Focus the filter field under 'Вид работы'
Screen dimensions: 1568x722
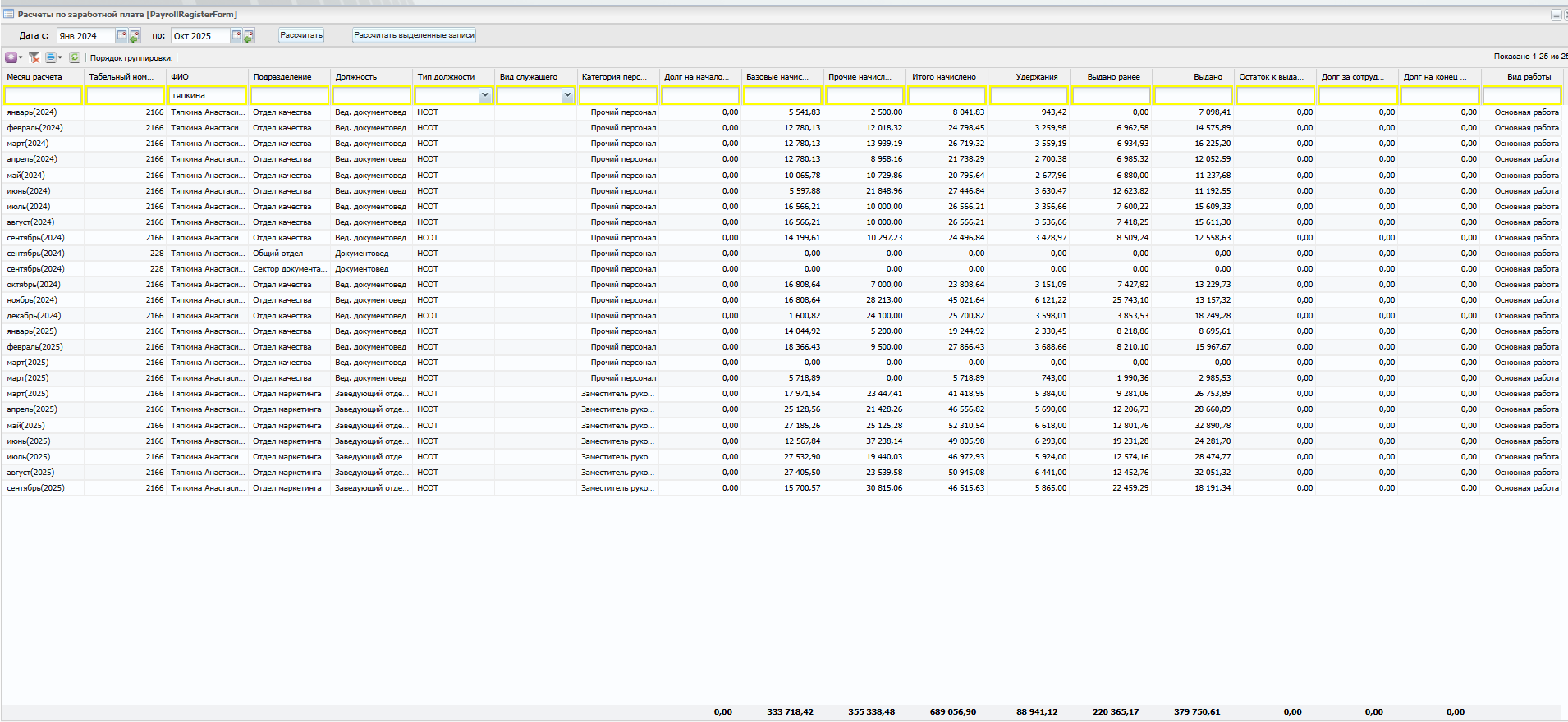(1522, 95)
